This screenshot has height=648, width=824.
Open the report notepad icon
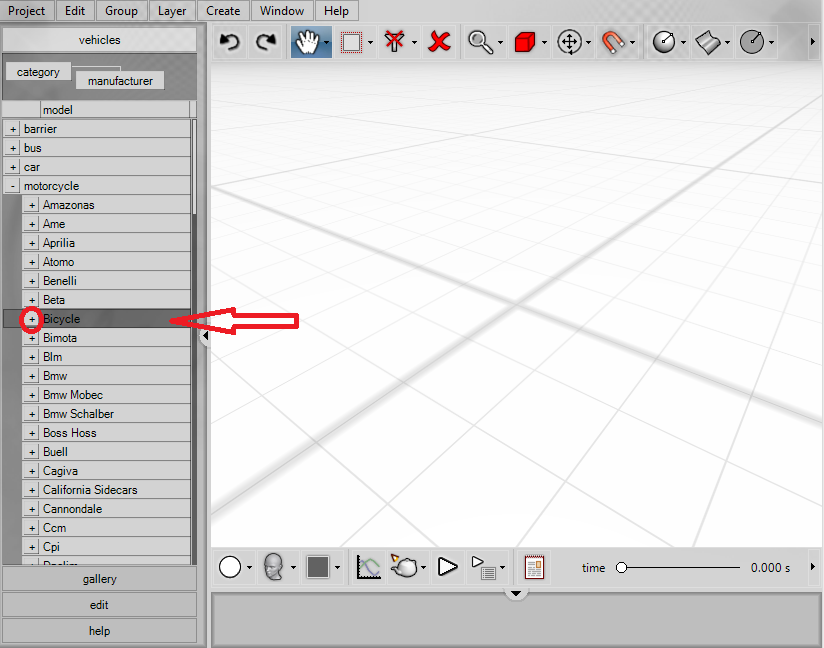[534, 567]
